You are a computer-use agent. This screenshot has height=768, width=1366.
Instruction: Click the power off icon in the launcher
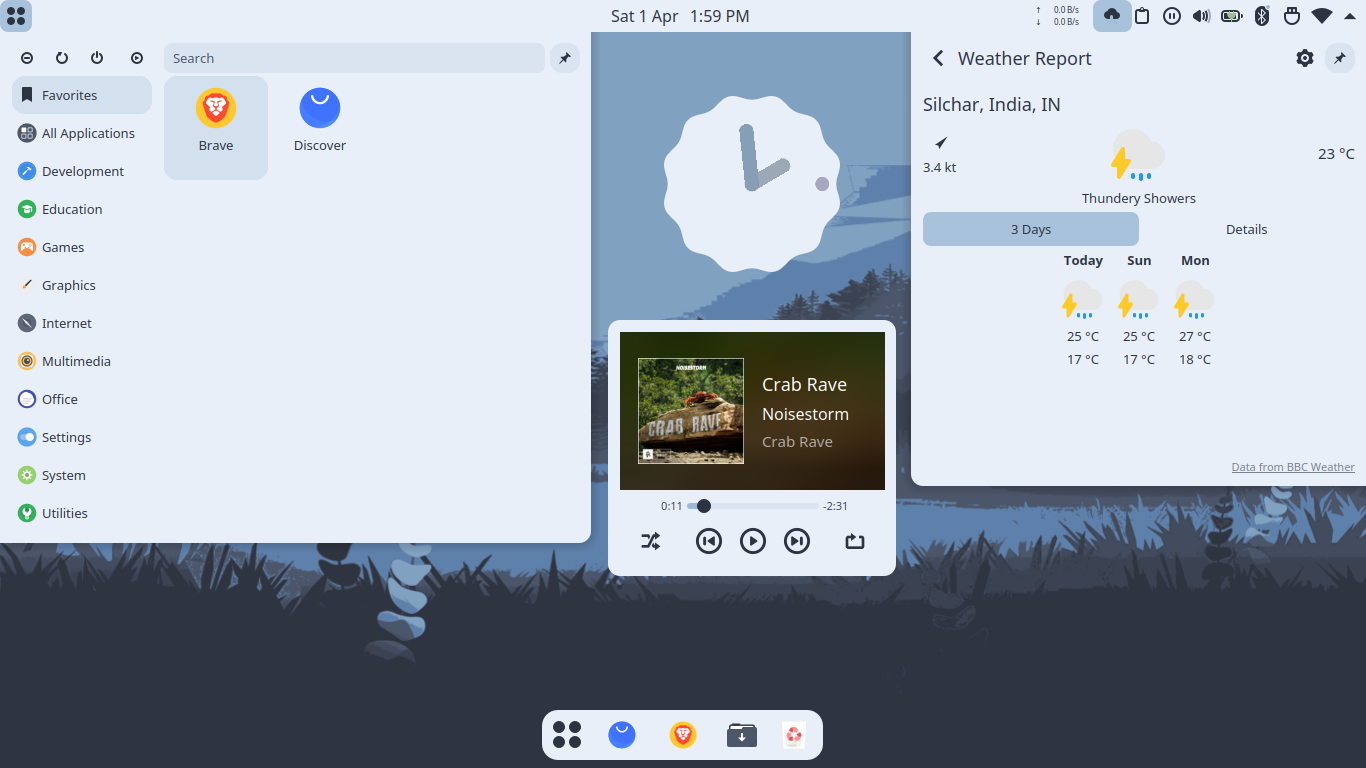97,58
